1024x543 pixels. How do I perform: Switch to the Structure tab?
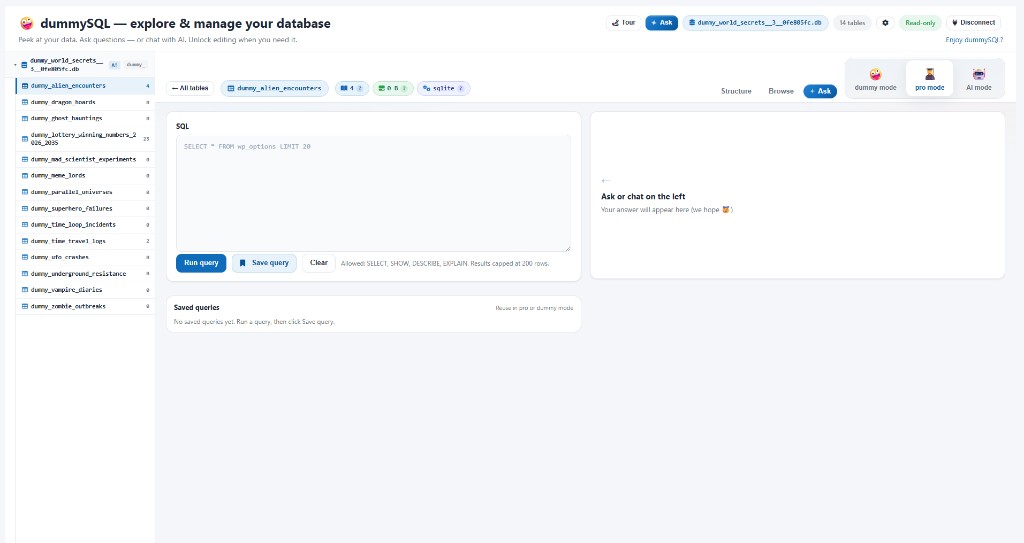click(x=736, y=91)
